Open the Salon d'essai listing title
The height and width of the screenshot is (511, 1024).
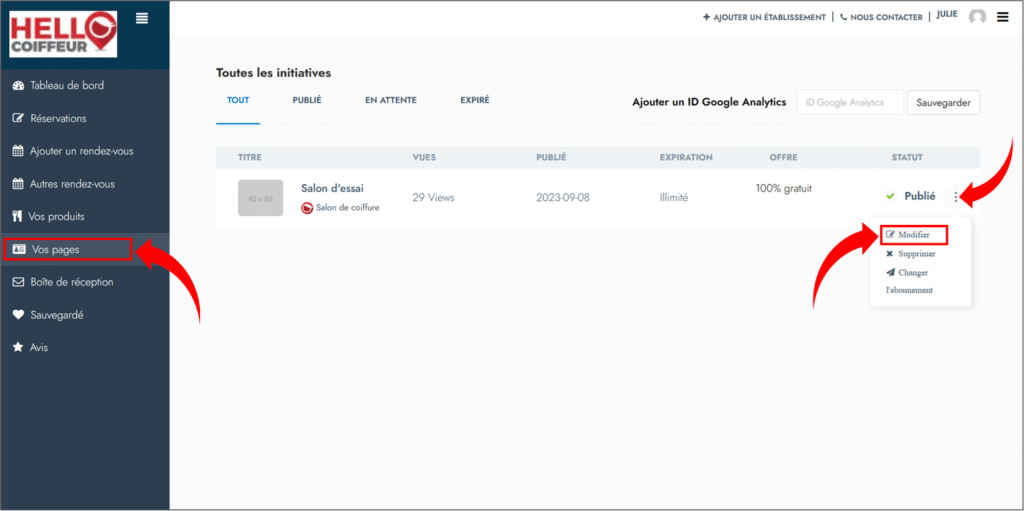pos(332,188)
